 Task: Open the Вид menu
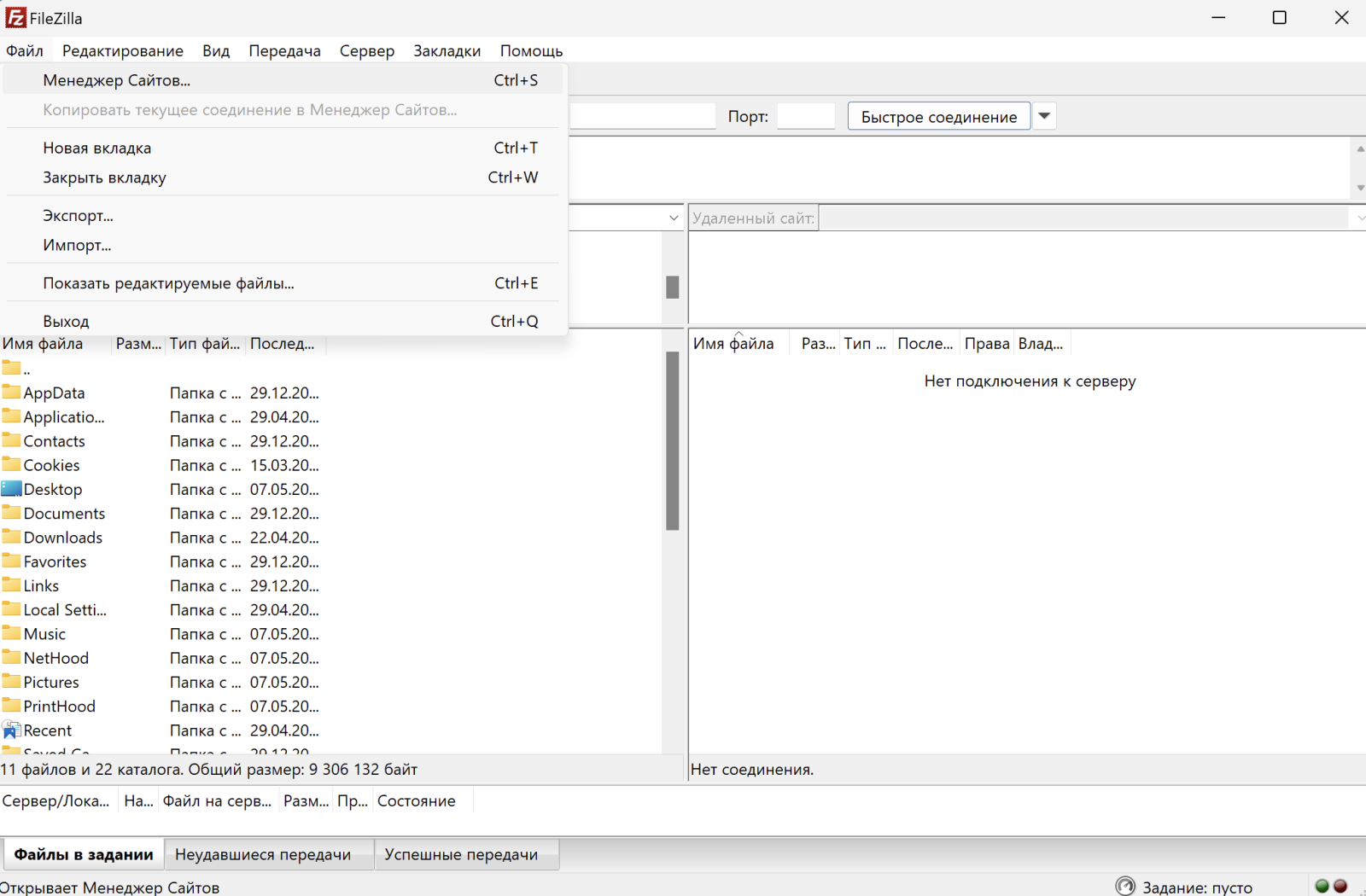point(216,50)
